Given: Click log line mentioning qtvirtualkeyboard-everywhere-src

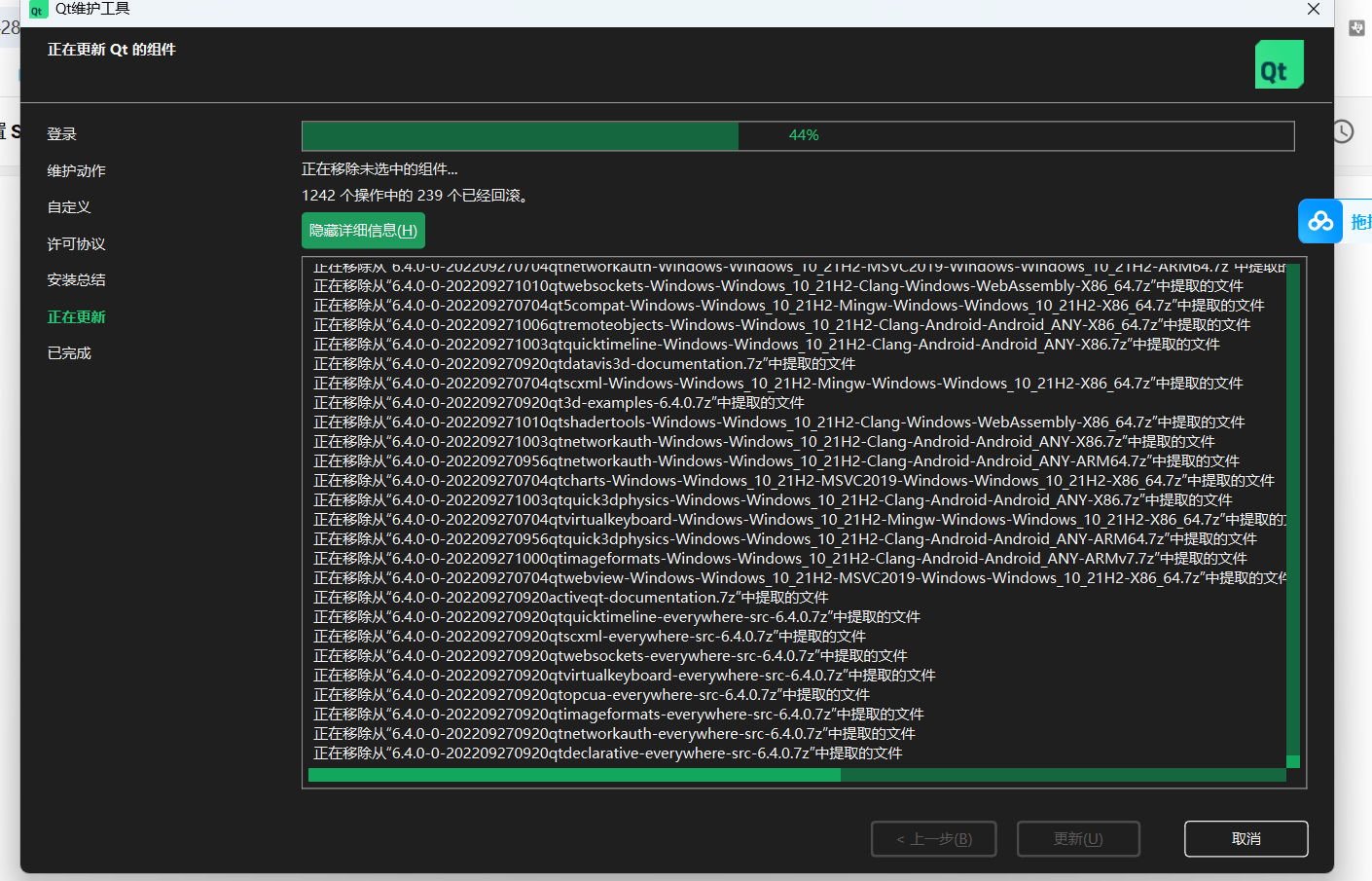Looking at the screenshot, I should point(625,676).
